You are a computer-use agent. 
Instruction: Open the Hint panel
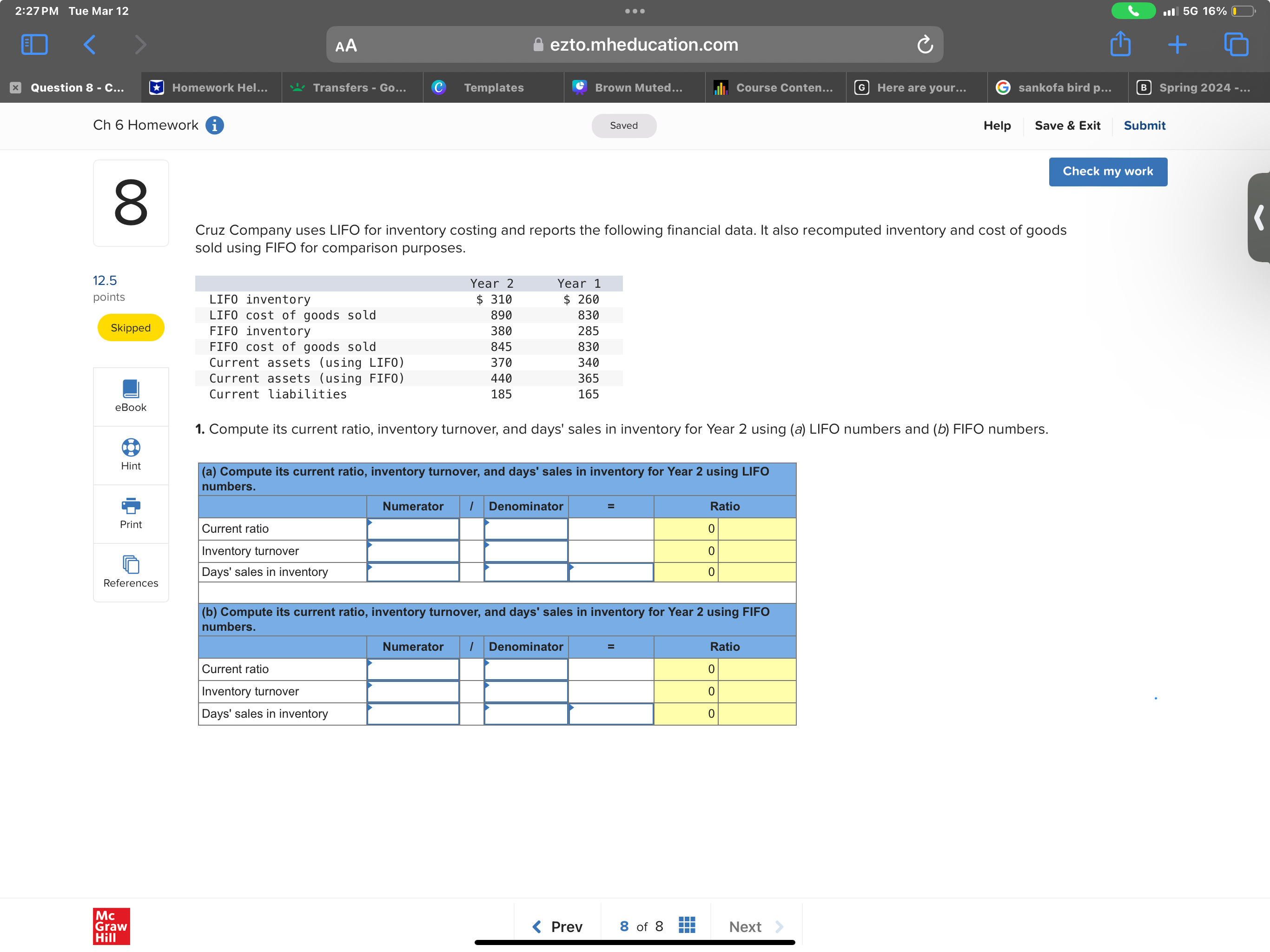130,455
